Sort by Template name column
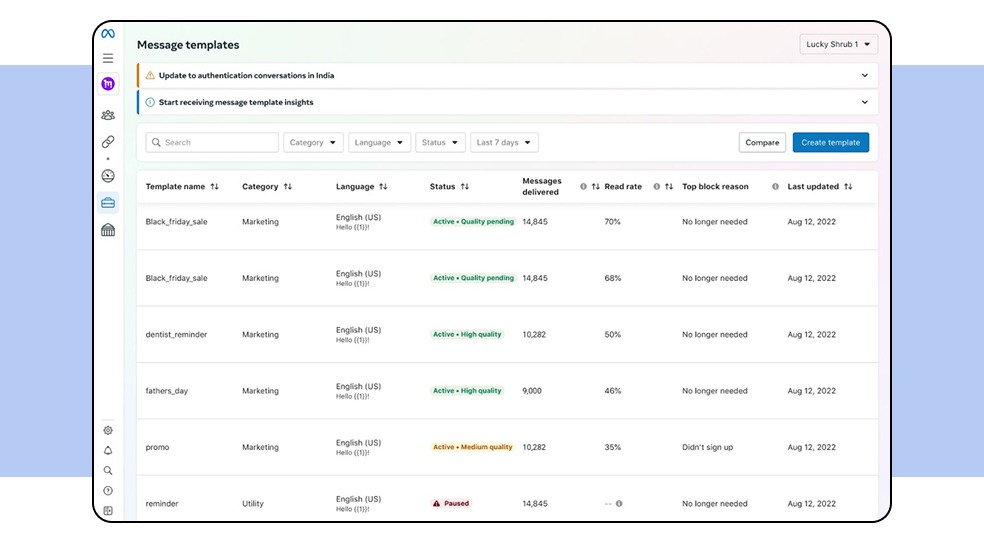This screenshot has height=542, width=984. [x=214, y=187]
